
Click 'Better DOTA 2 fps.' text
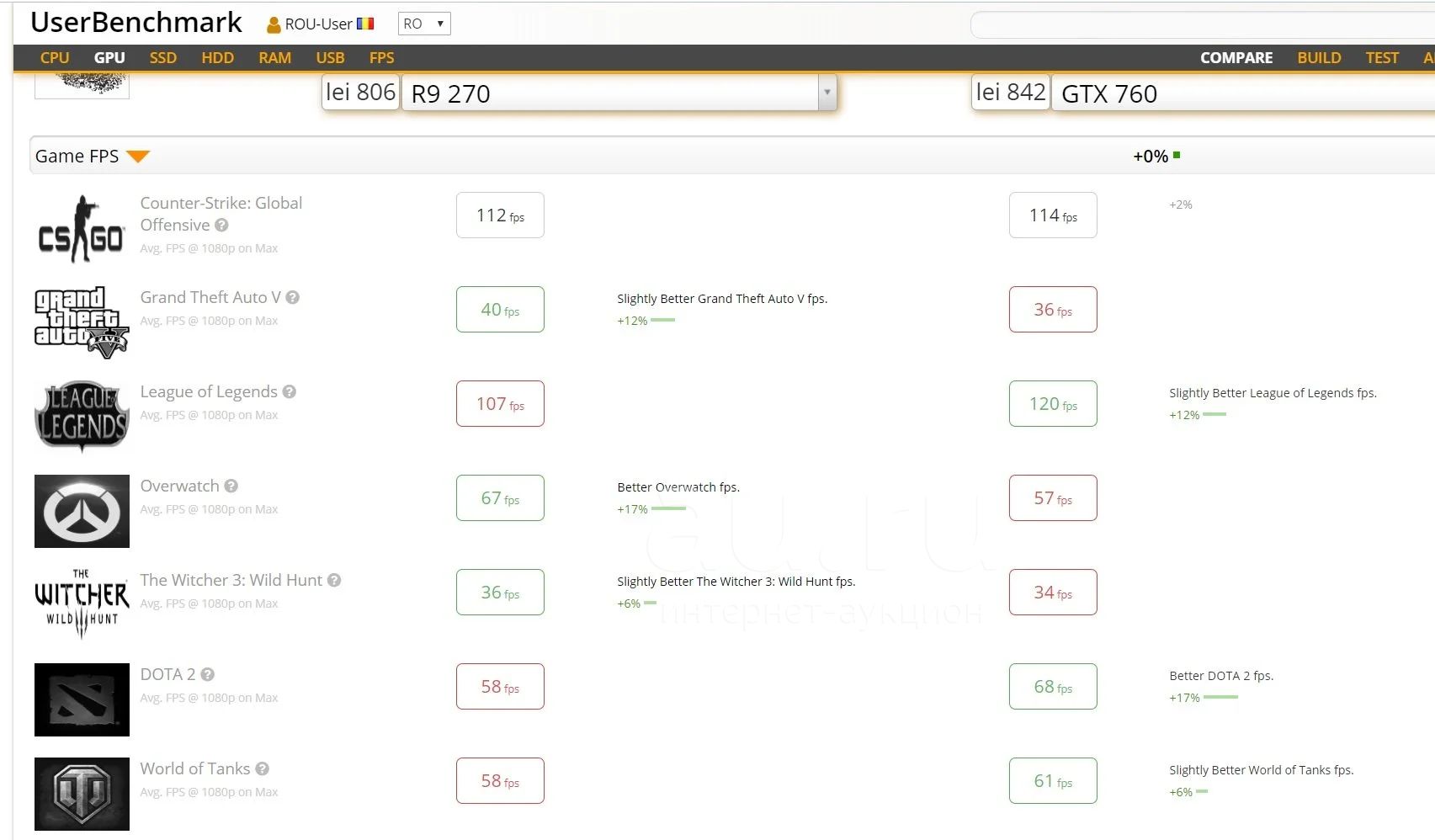click(x=1221, y=676)
